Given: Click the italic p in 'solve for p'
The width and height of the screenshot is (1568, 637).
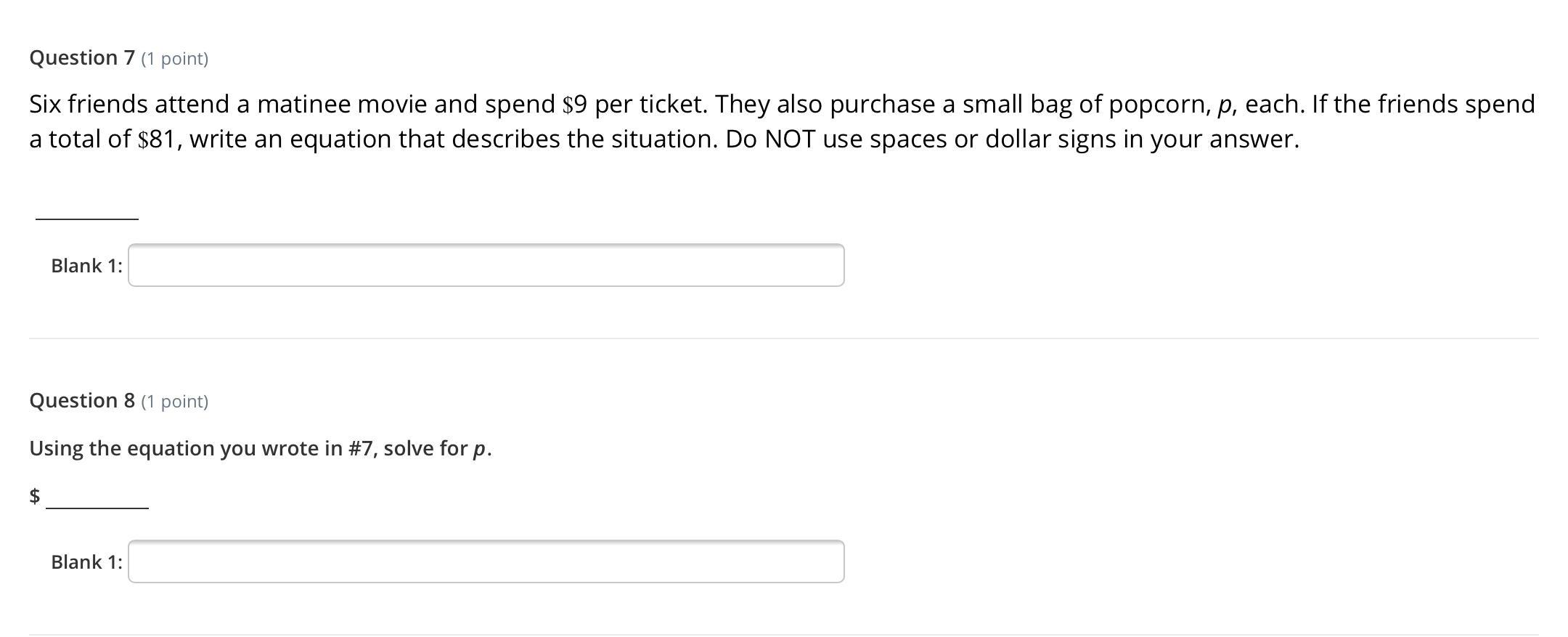Looking at the screenshot, I should pyautogui.click(x=479, y=450).
